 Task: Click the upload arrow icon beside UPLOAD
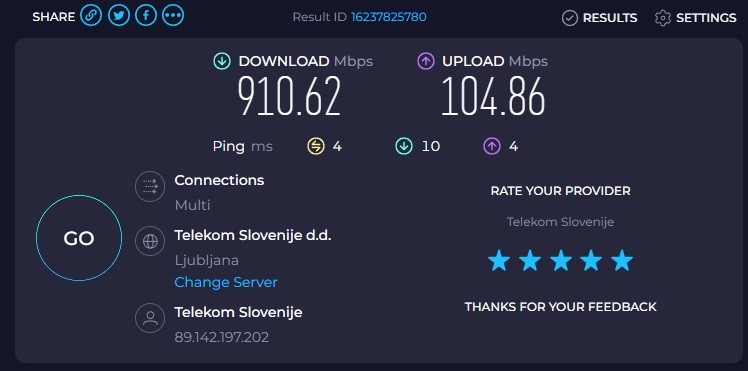point(426,61)
